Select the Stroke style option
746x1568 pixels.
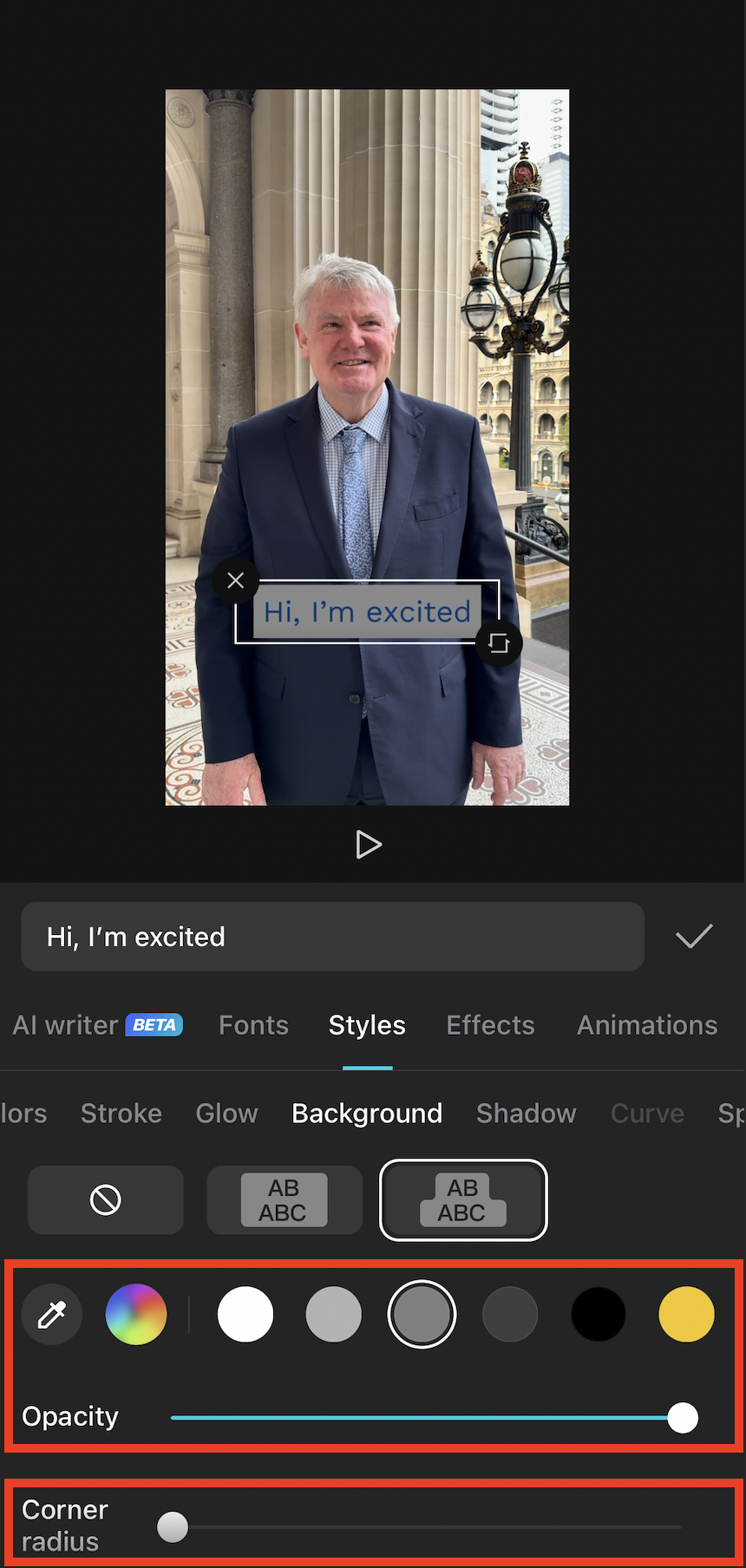point(121,1113)
